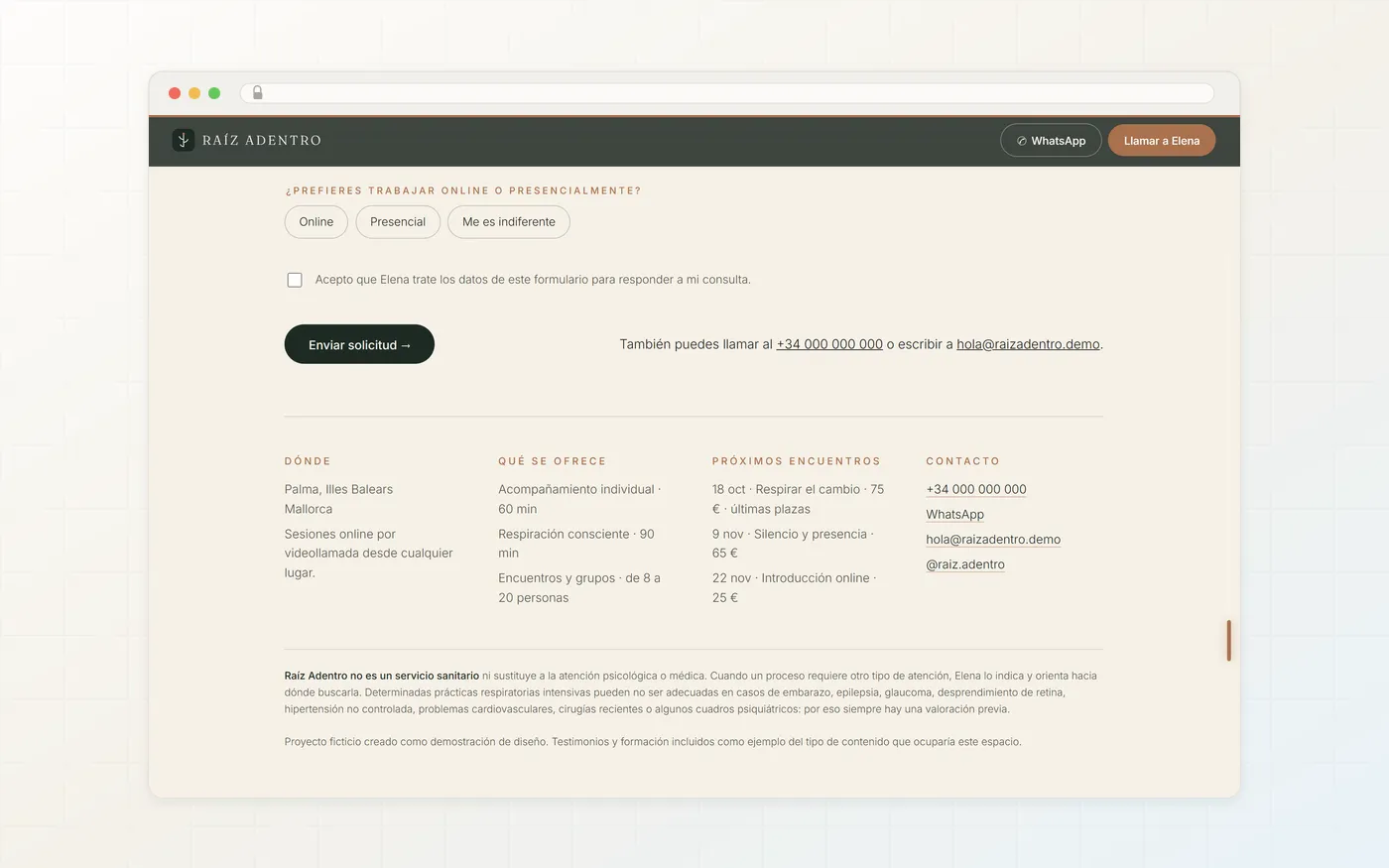Choose the Me es indiferente option
The width and height of the screenshot is (1389, 868).
click(x=509, y=222)
